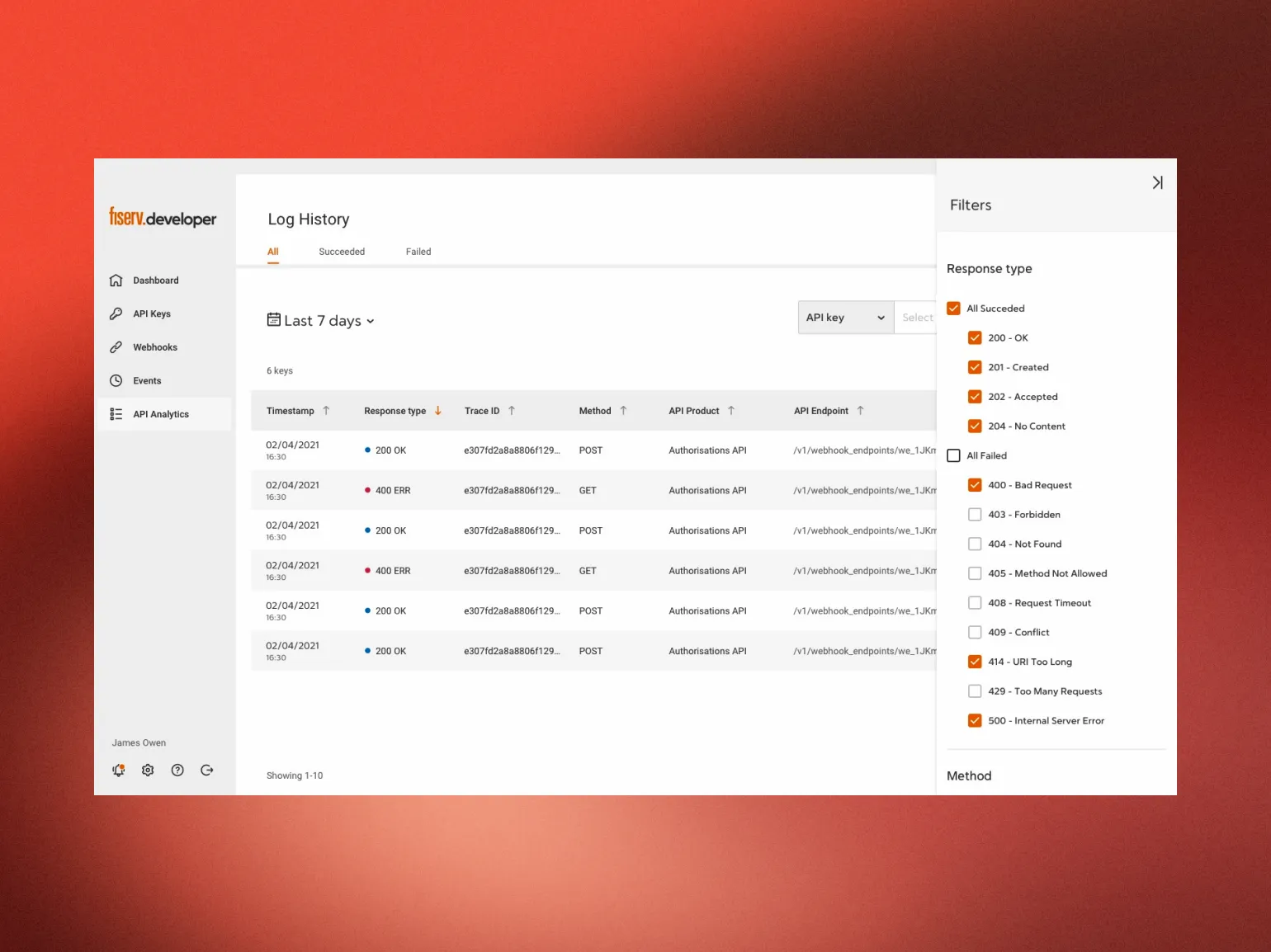The image size is (1271, 952).
Task: Check 403 - Forbidden filter
Action: click(x=975, y=515)
